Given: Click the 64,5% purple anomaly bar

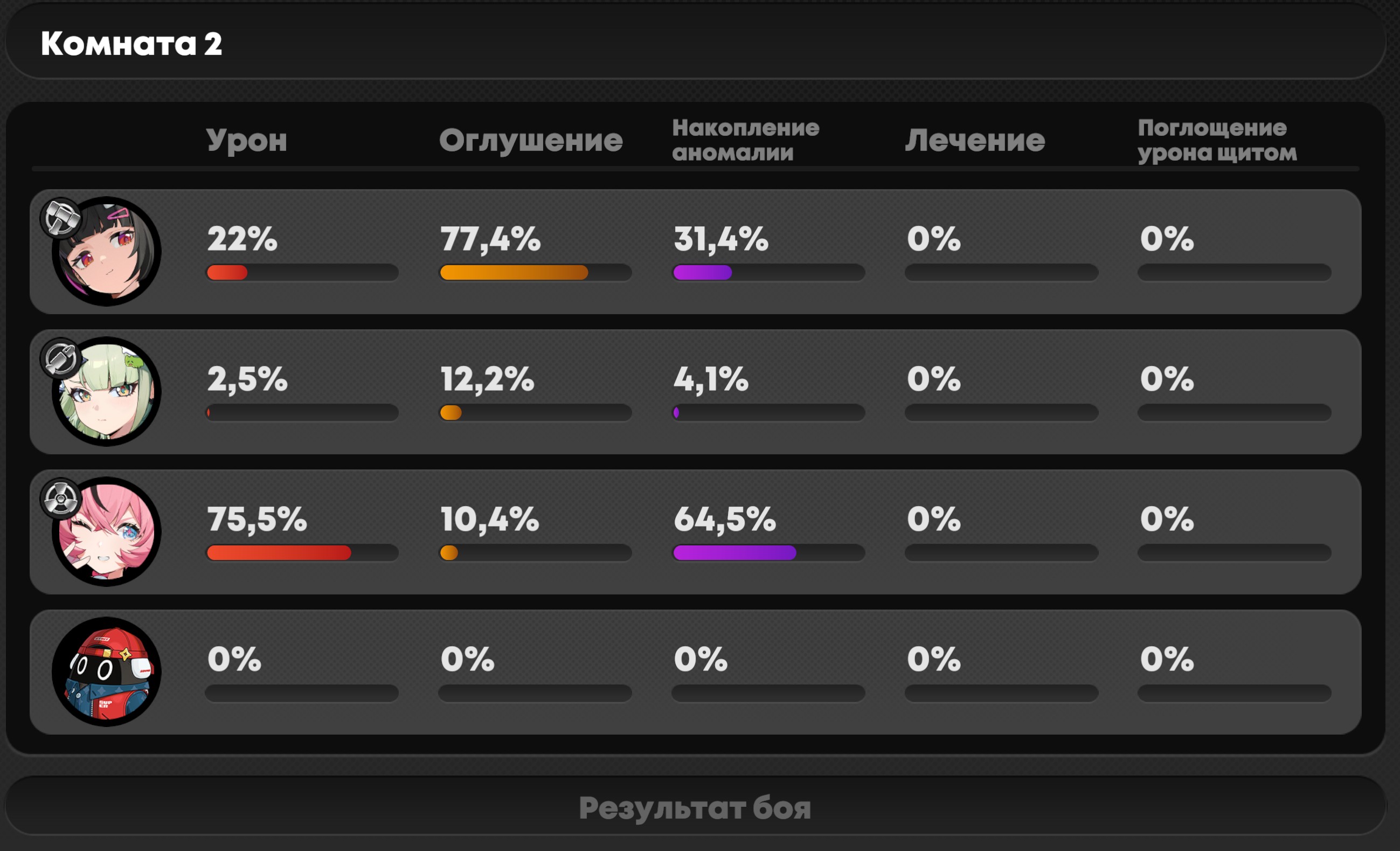Looking at the screenshot, I should coord(768,553).
